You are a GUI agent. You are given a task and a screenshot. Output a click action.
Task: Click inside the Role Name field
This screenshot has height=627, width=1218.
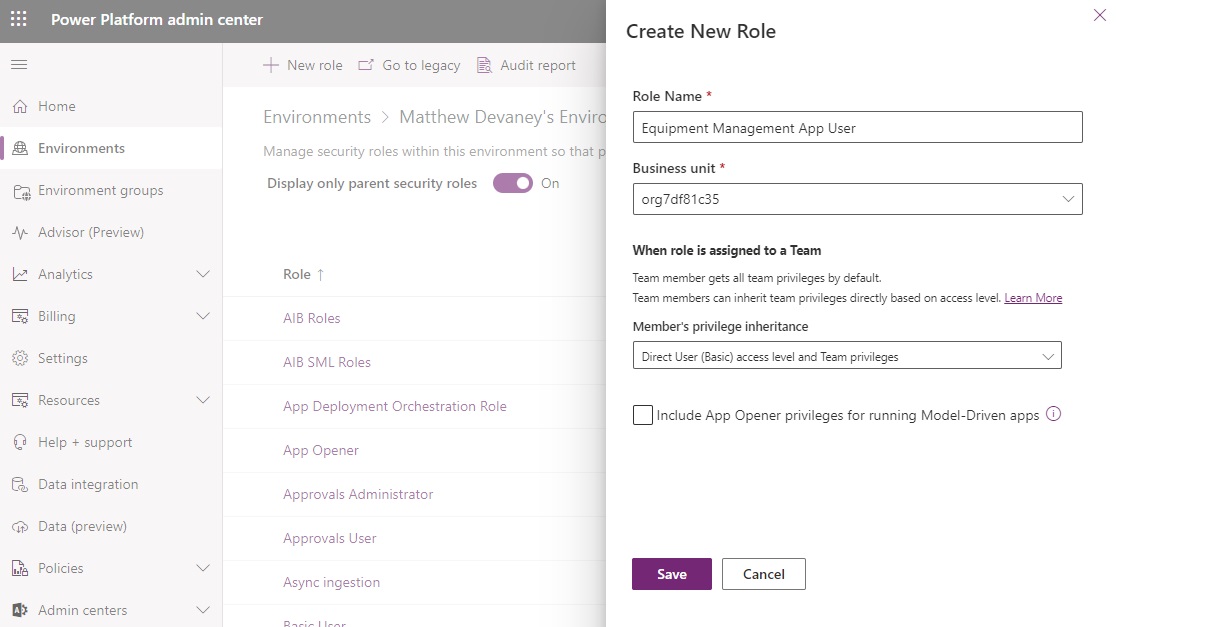coord(857,127)
